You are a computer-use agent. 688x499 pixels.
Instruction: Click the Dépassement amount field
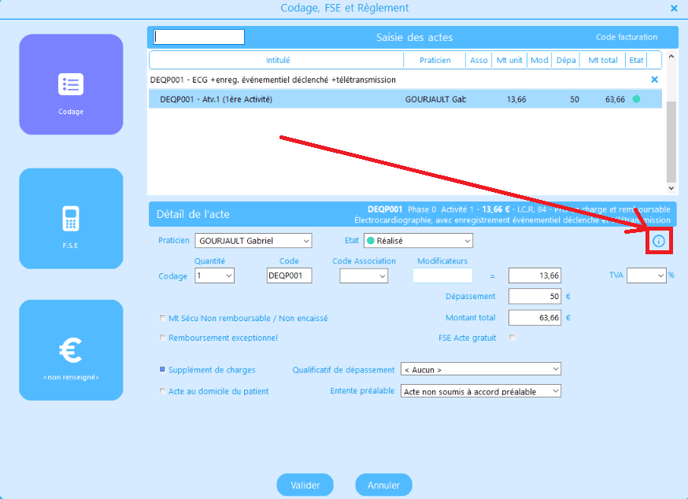[x=535, y=296]
